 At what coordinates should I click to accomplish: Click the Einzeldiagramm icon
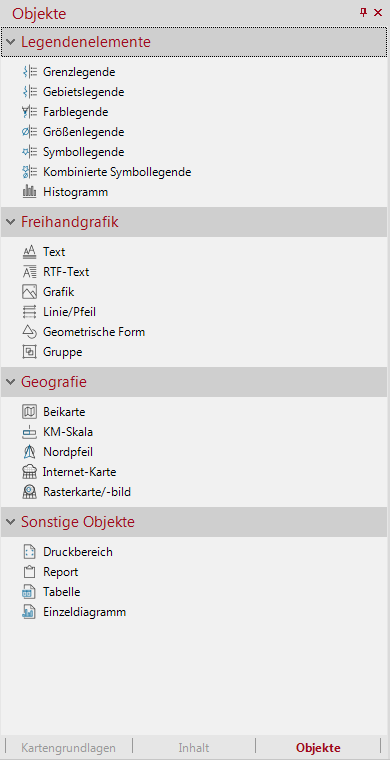coord(30,612)
